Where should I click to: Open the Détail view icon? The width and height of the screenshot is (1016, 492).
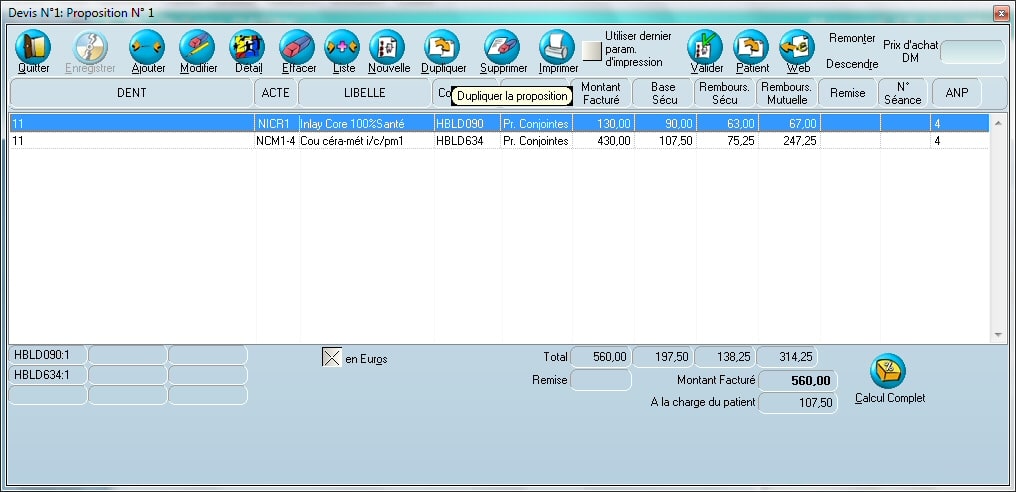coord(248,47)
